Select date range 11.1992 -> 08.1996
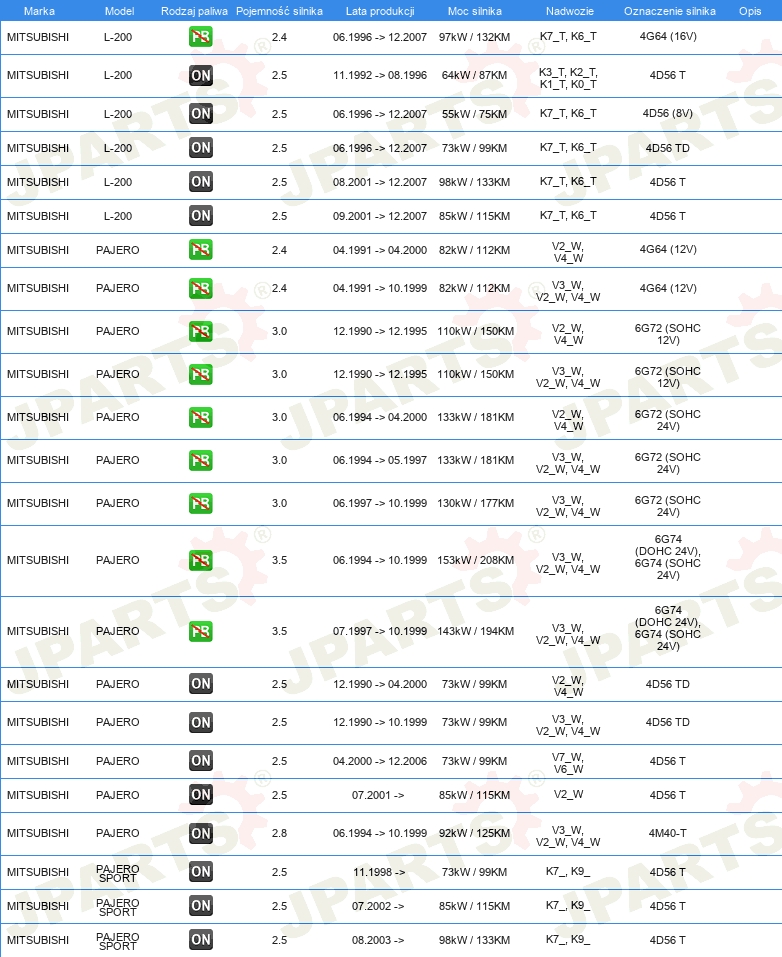Viewport: 782px width, 957px height. tap(380, 75)
